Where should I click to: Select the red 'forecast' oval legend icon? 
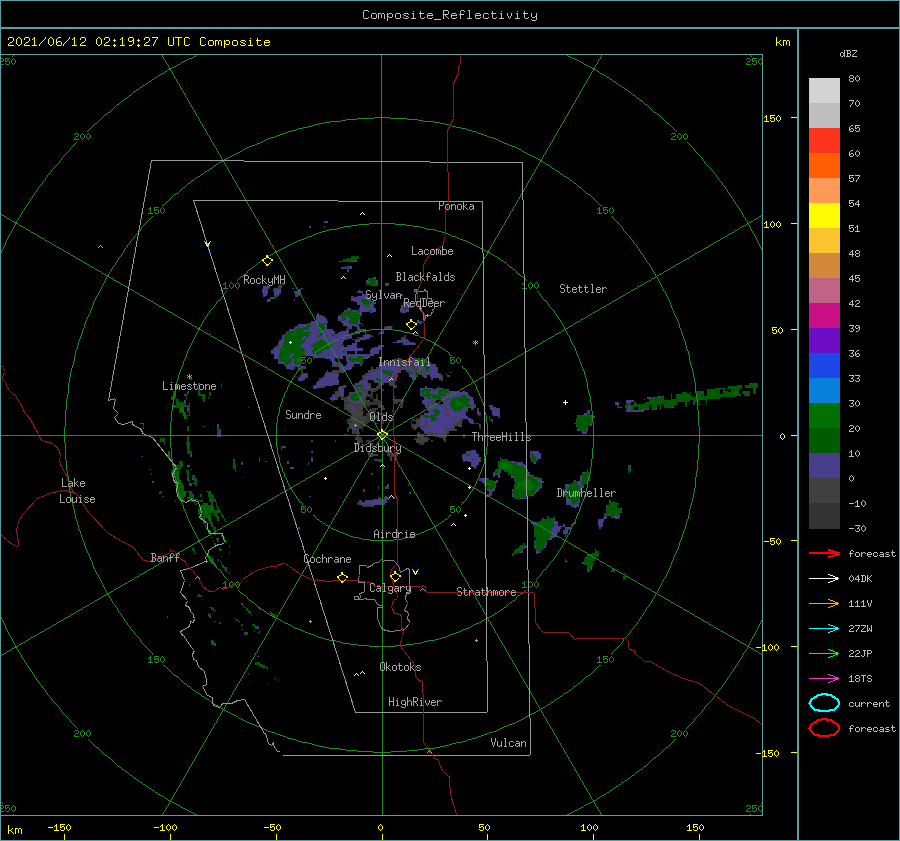click(824, 728)
